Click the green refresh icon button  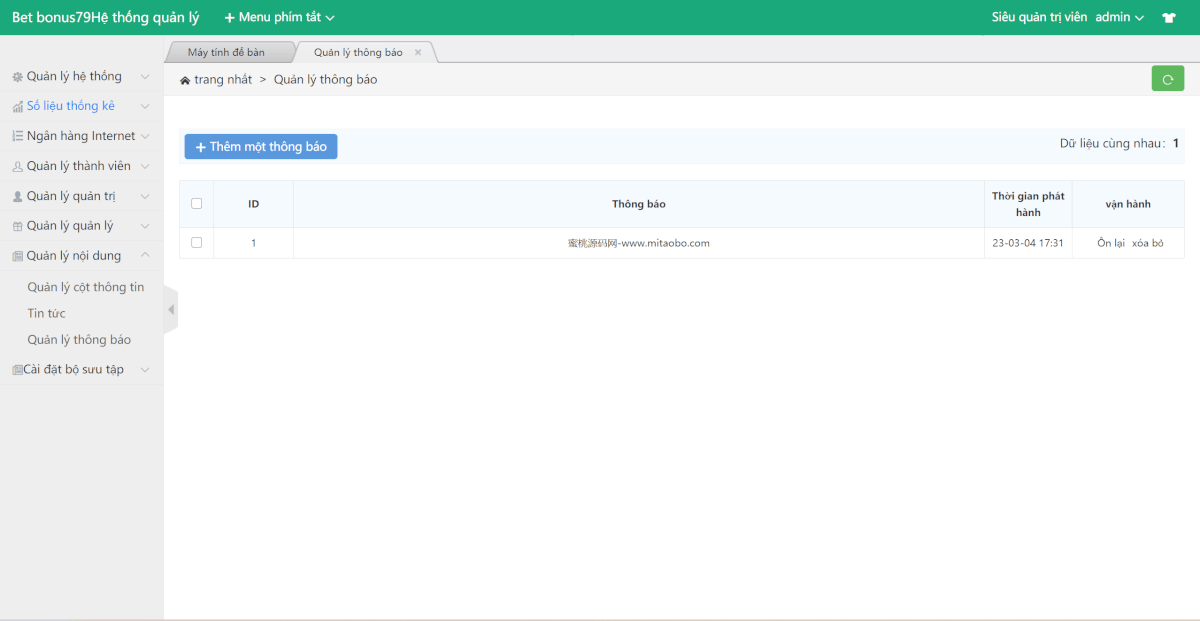[1167, 78]
